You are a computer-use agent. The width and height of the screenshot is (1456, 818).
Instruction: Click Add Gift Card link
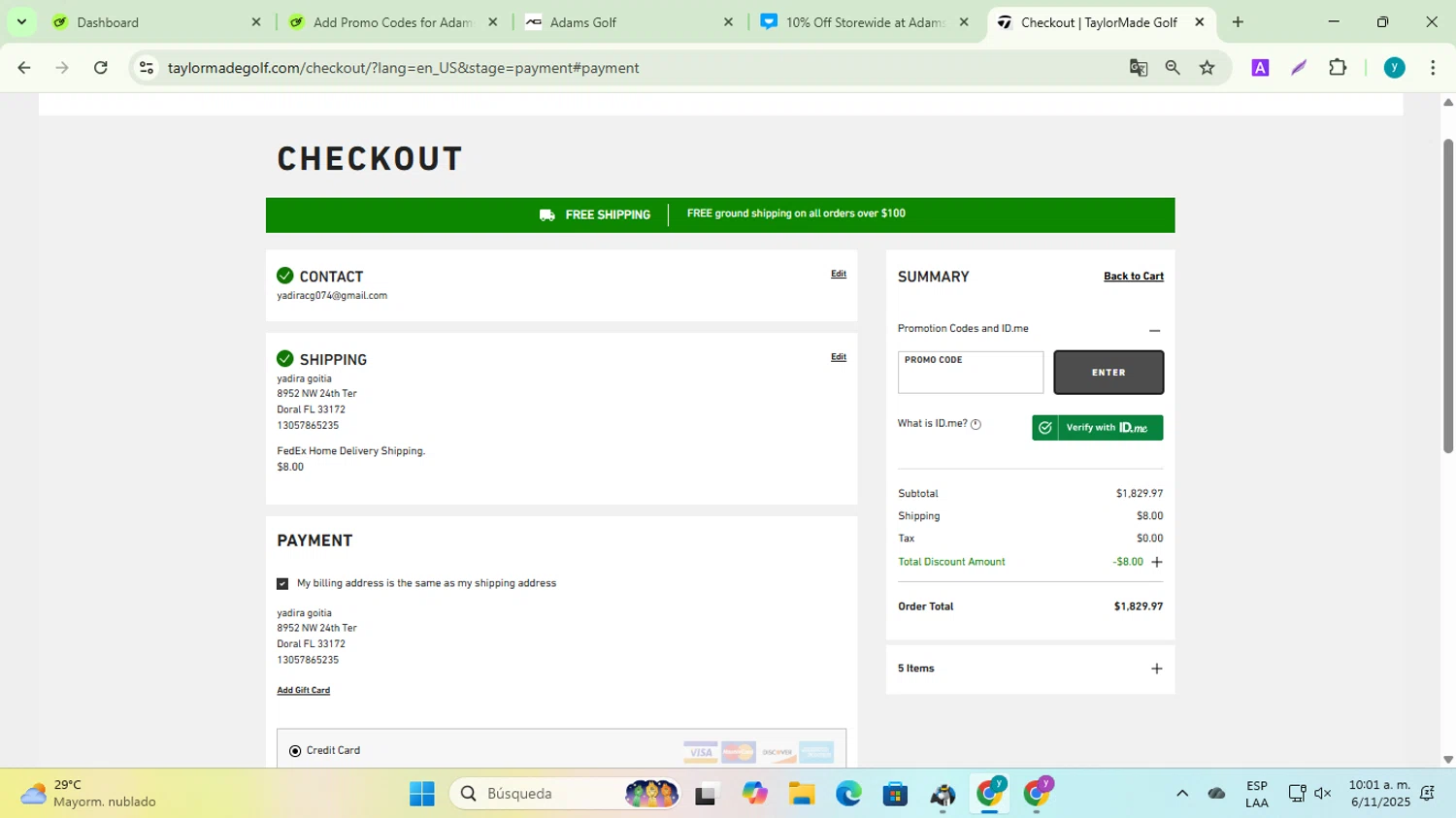pyautogui.click(x=304, y=690)
